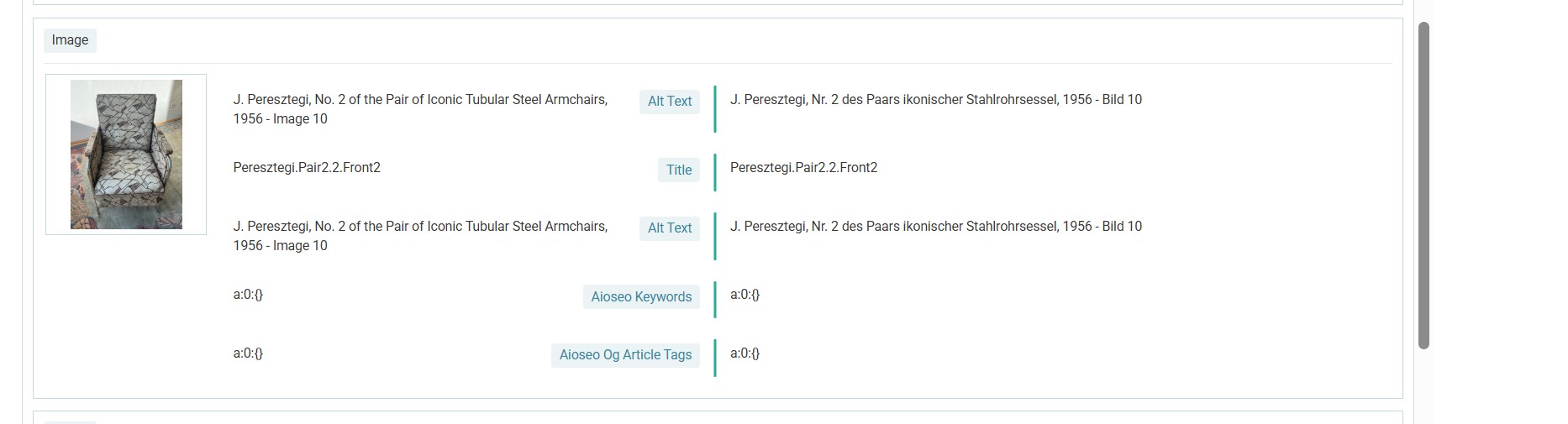Edit the Aioseo Keywords translation value

745,295
